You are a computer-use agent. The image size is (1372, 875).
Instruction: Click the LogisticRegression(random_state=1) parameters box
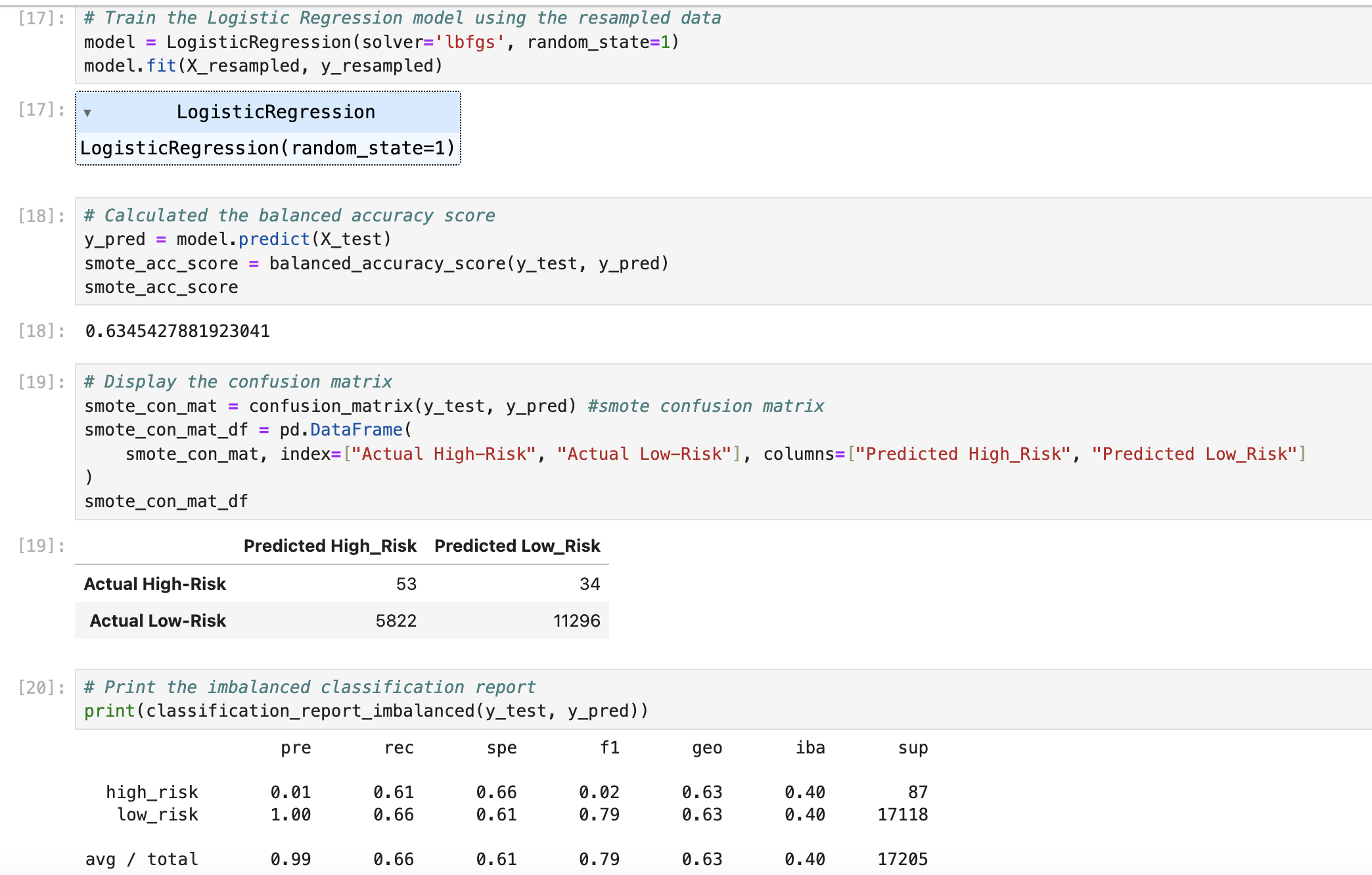coord(267,148)
